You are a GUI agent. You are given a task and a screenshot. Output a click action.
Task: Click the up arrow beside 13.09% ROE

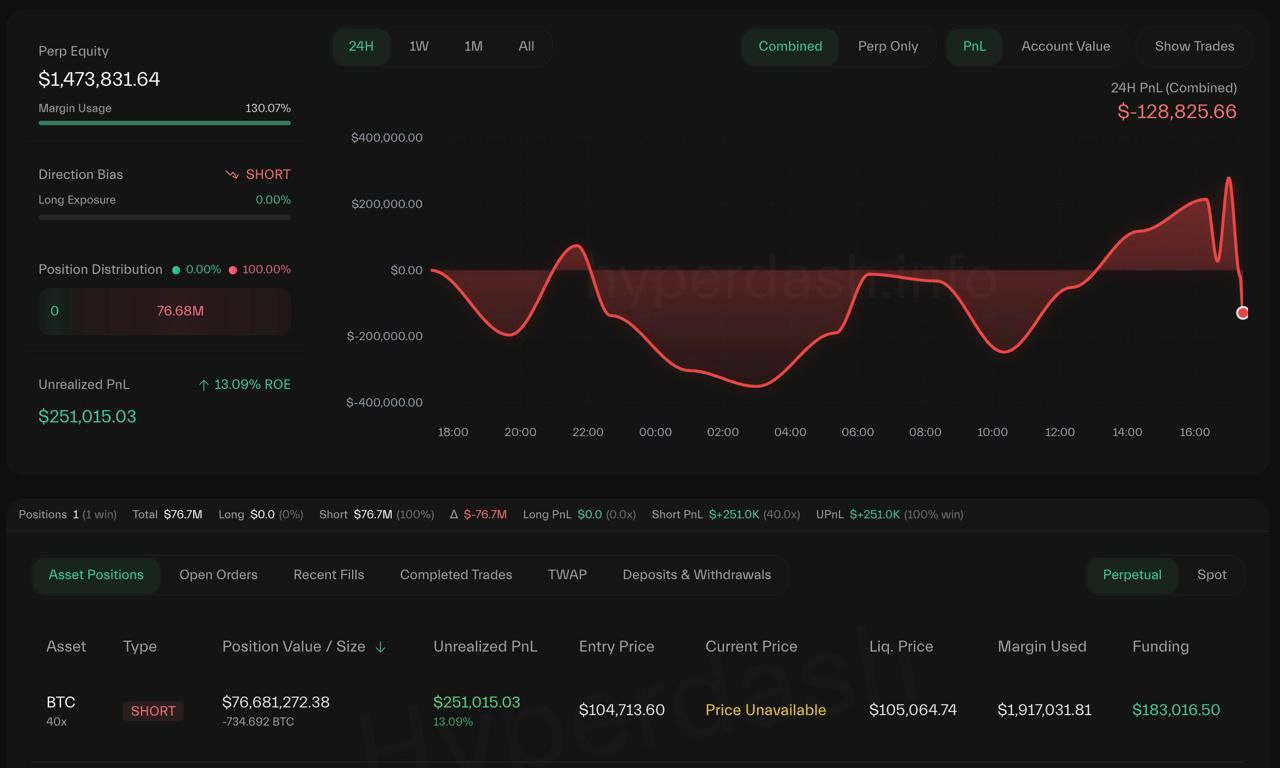204,385
